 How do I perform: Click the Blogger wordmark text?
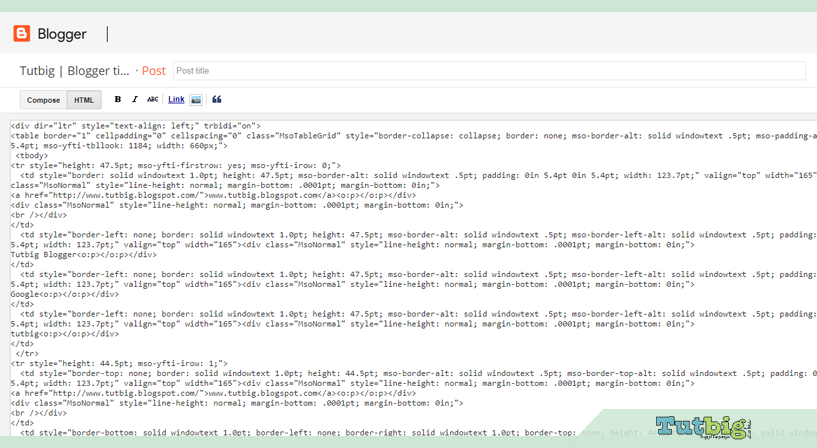pyautogui.click(x=62, y=34)
